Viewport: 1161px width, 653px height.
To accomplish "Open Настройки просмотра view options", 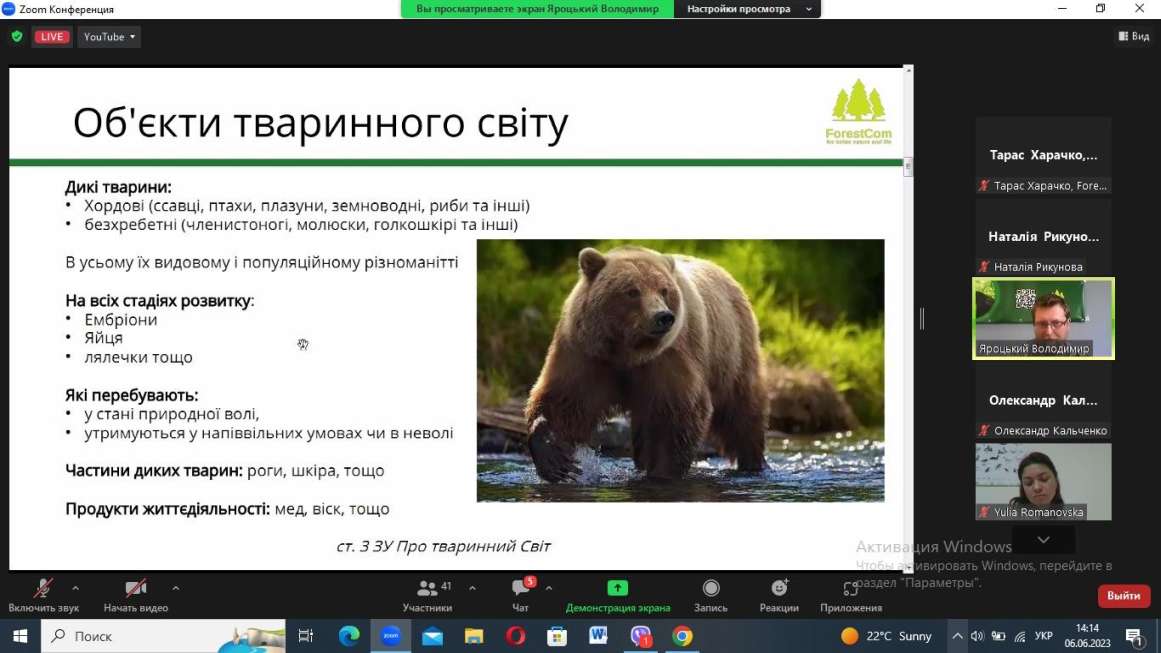I will point(747,9).
